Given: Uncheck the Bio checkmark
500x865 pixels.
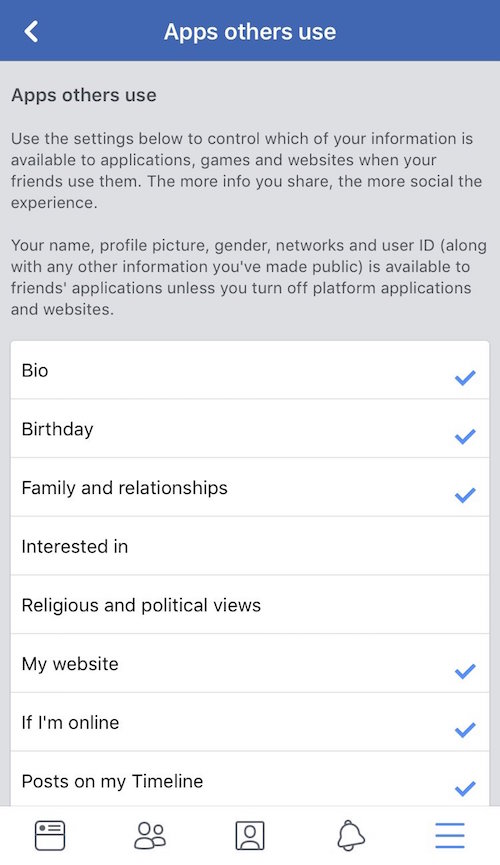Looking at the screenshot, I should 465,378.
